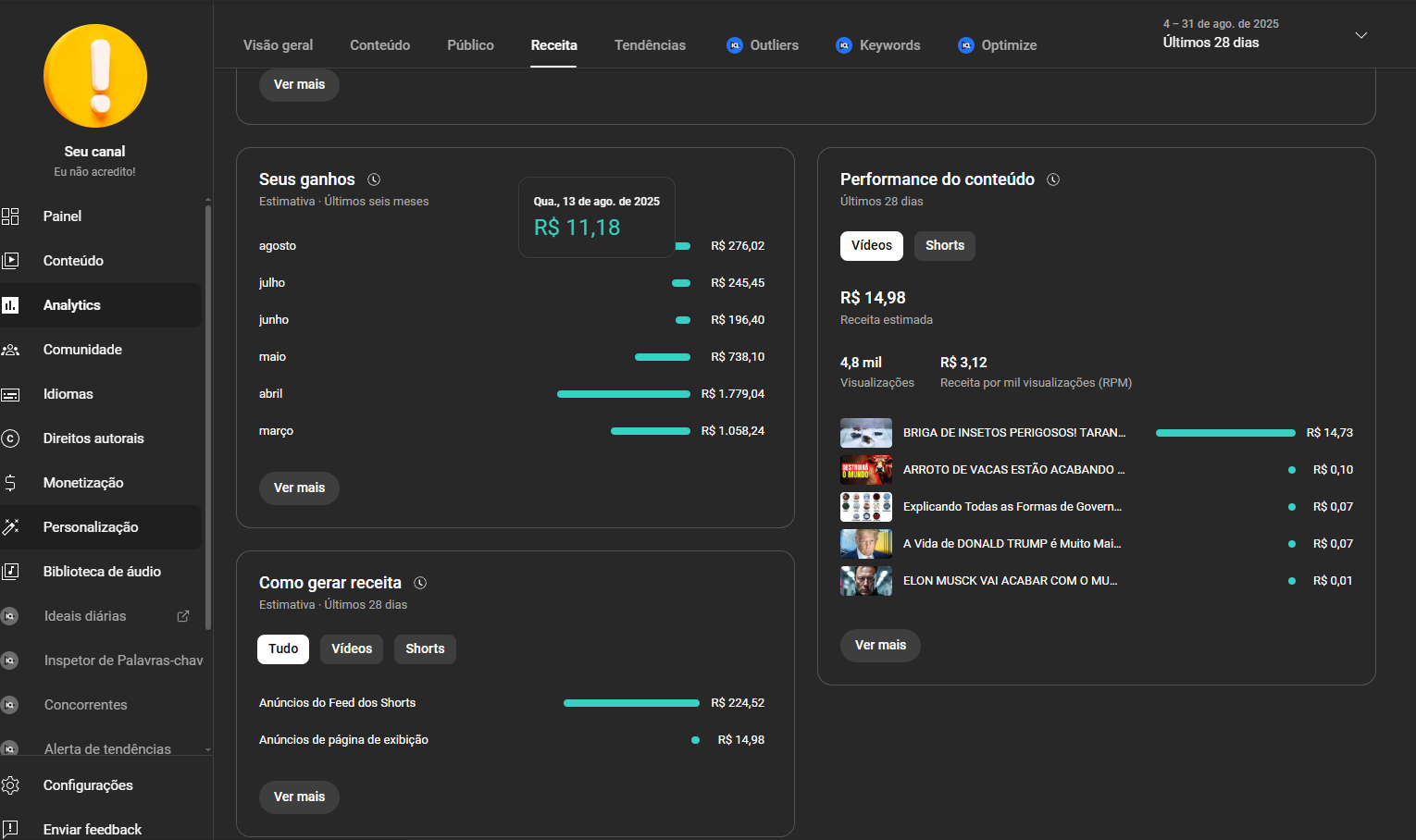This screenshot has height=840, width=1416.
Task: Click clock icon beside Performance do conteúdo
Action: tap(1053, 179)
